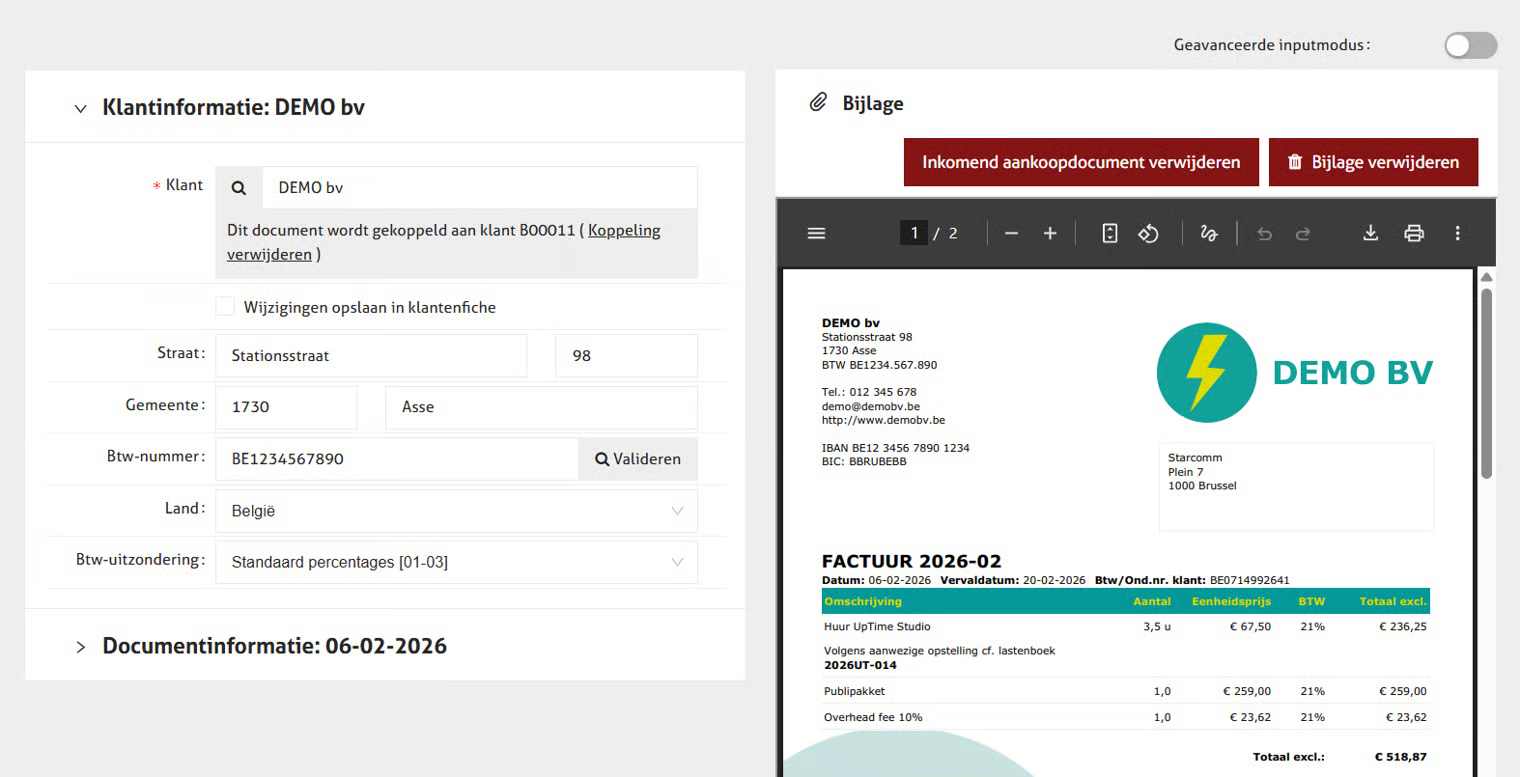Download the attached PDF invoice
The height and width of the screenshot is (777, 1520).
tap(1370, 233)
